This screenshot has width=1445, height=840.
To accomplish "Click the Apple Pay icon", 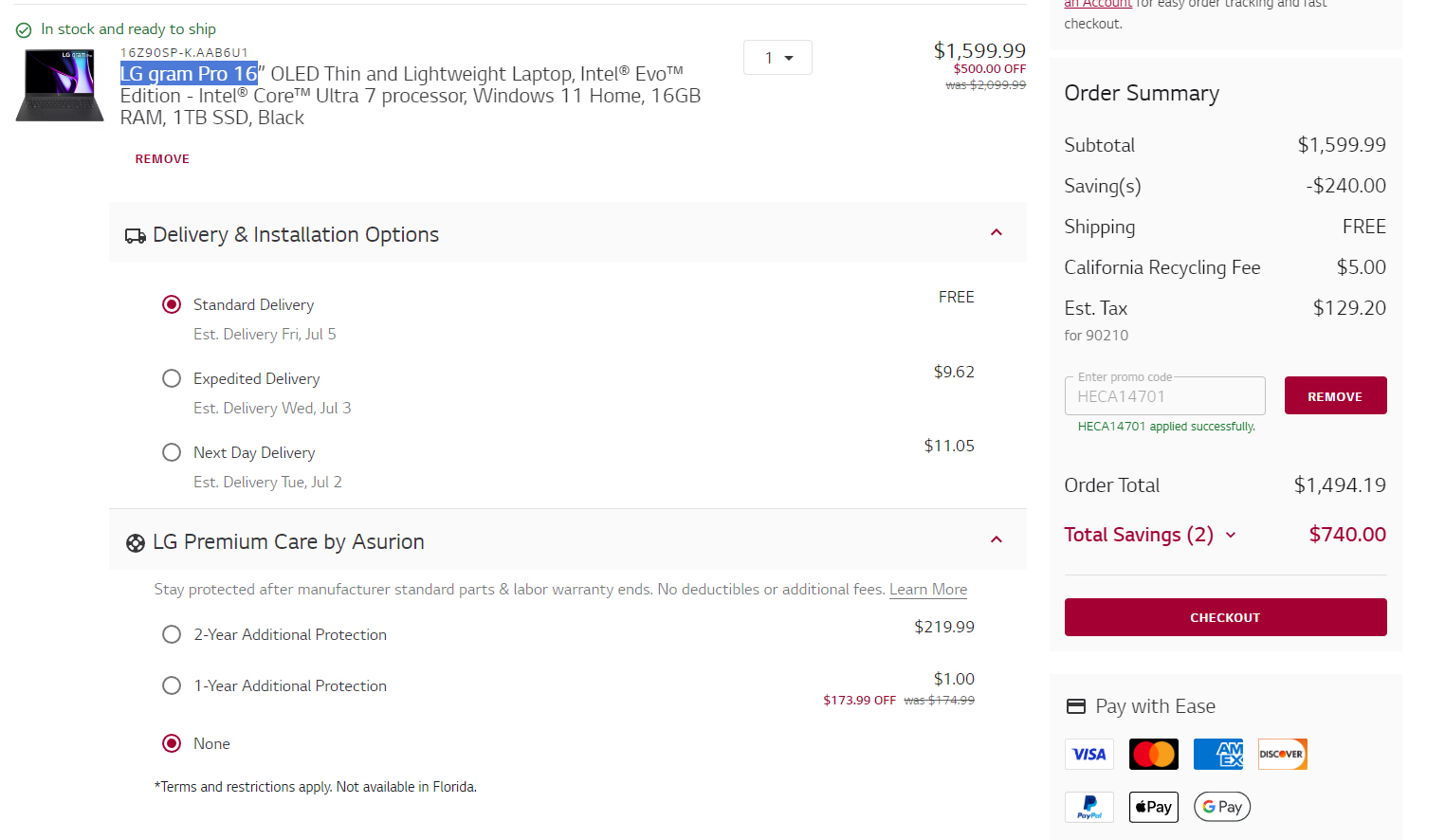I will pyautogui.click(x=1153, y=807).
